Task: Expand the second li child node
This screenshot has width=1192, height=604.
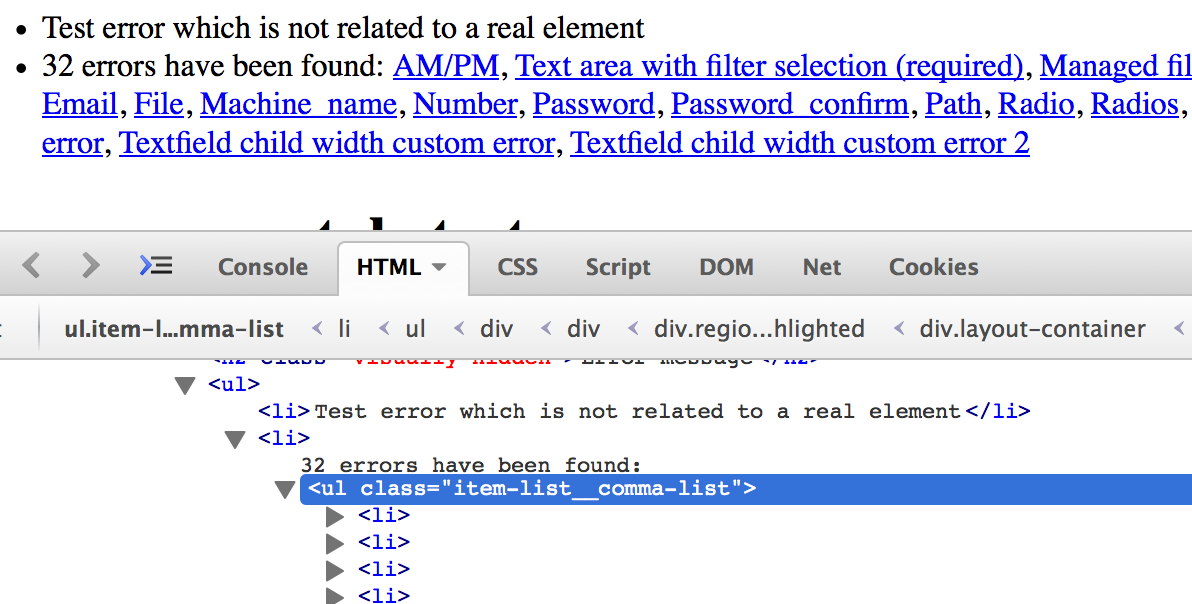Action: (x=335, y=542)
